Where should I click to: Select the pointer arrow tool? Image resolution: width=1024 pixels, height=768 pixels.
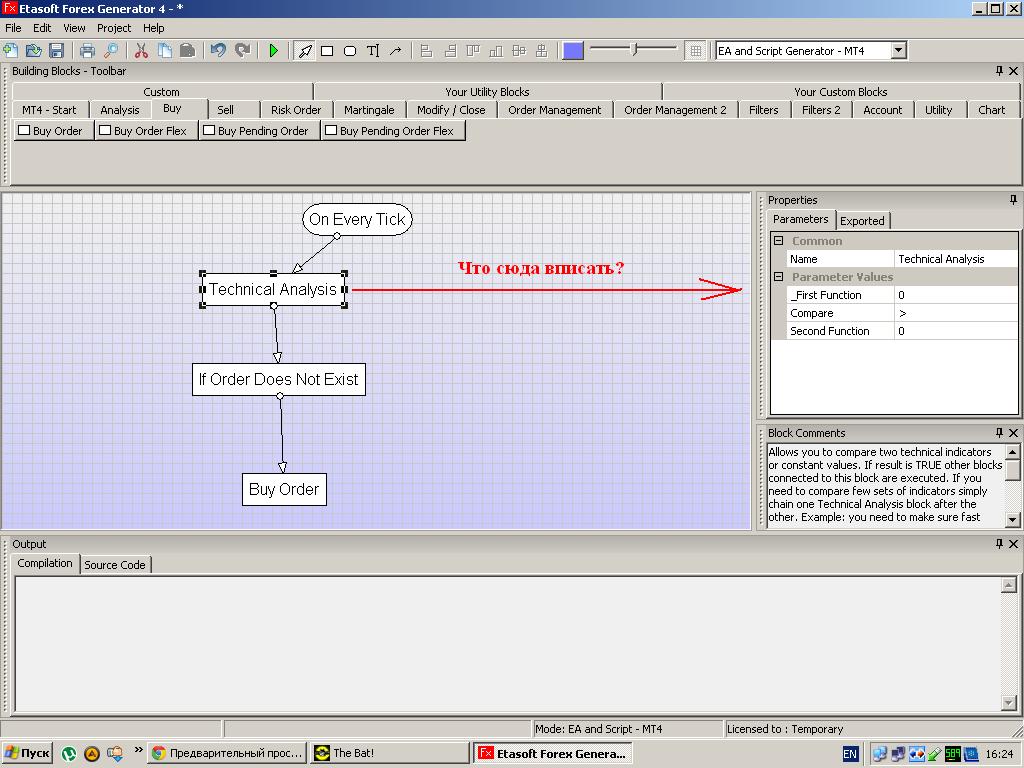pos(305,51)
